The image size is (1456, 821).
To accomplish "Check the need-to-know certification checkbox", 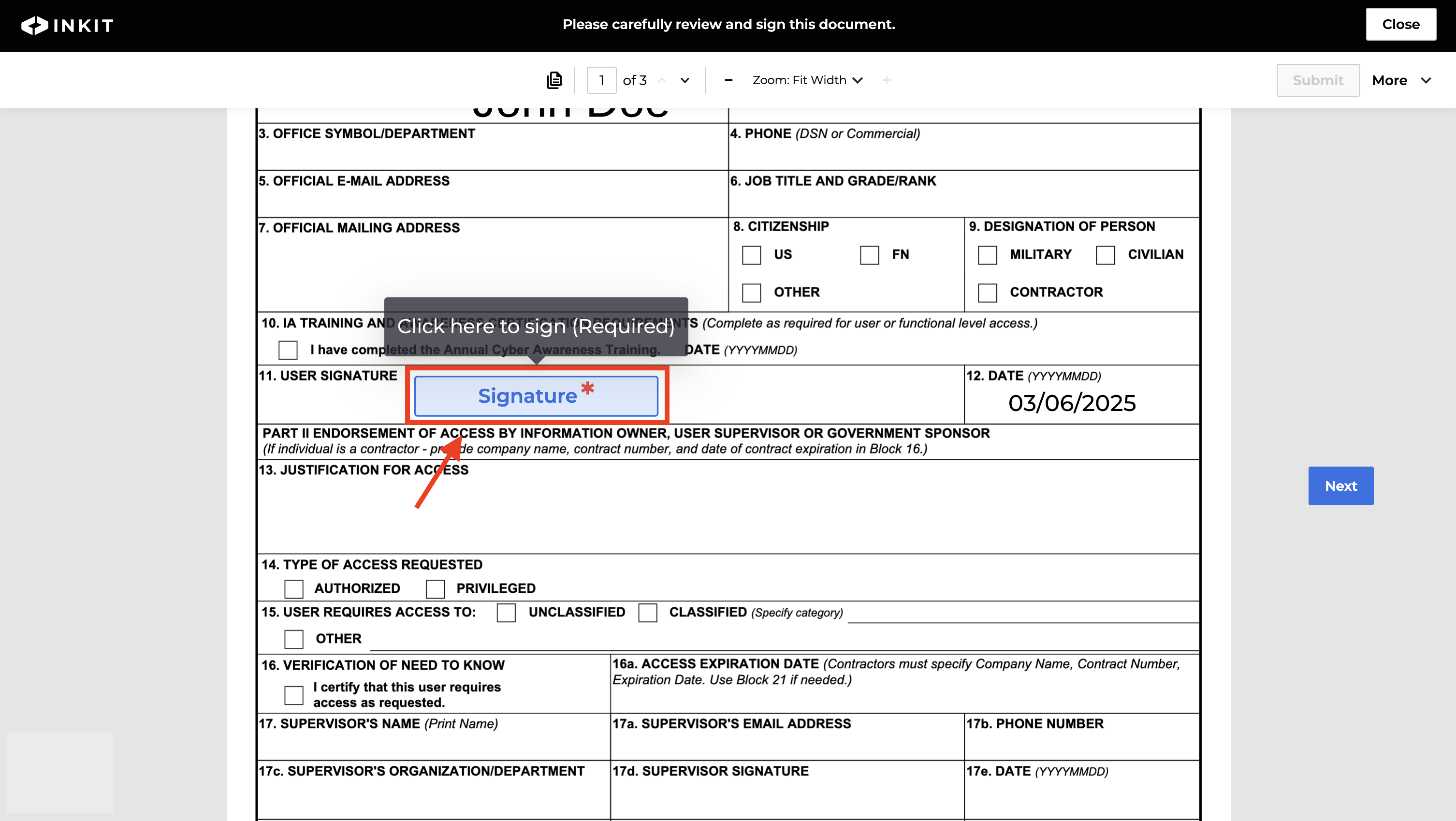I will click(293, 695).
